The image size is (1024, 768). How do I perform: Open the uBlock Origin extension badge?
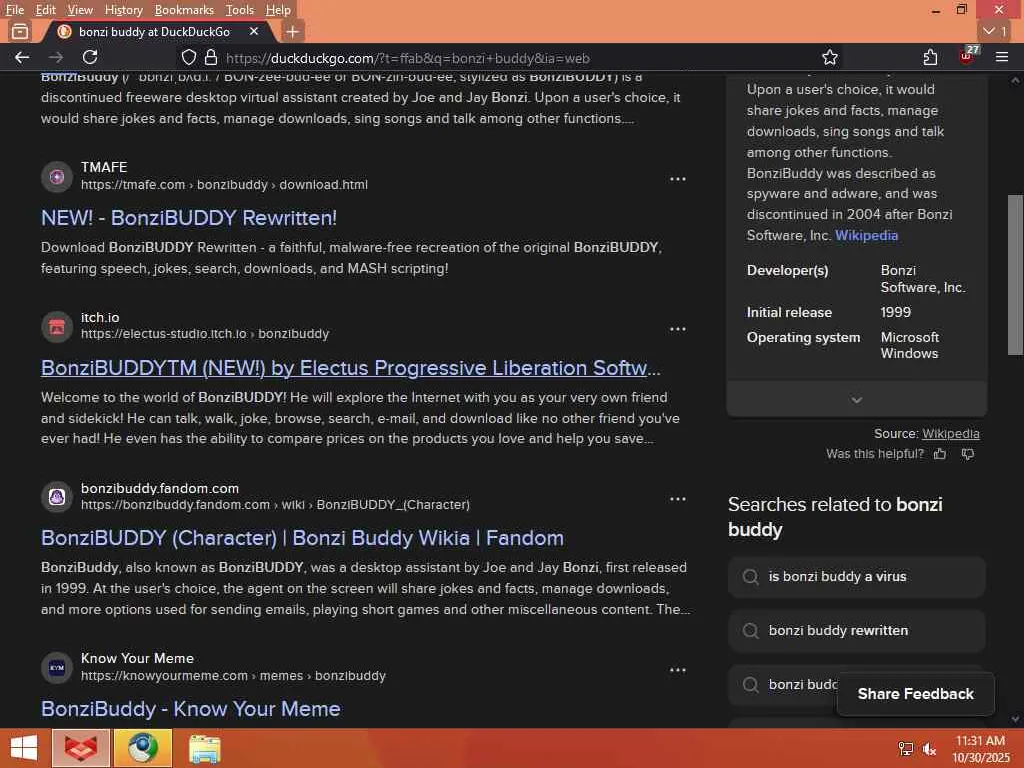point(968,56)
